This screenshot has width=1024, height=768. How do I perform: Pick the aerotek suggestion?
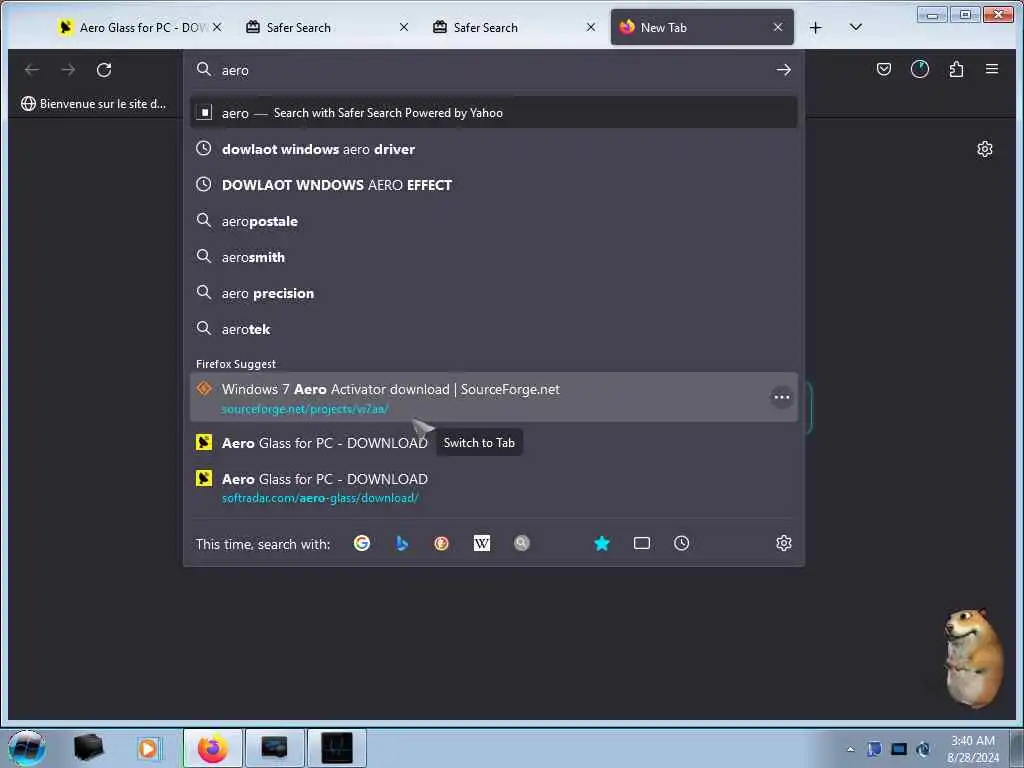[494, 329]
